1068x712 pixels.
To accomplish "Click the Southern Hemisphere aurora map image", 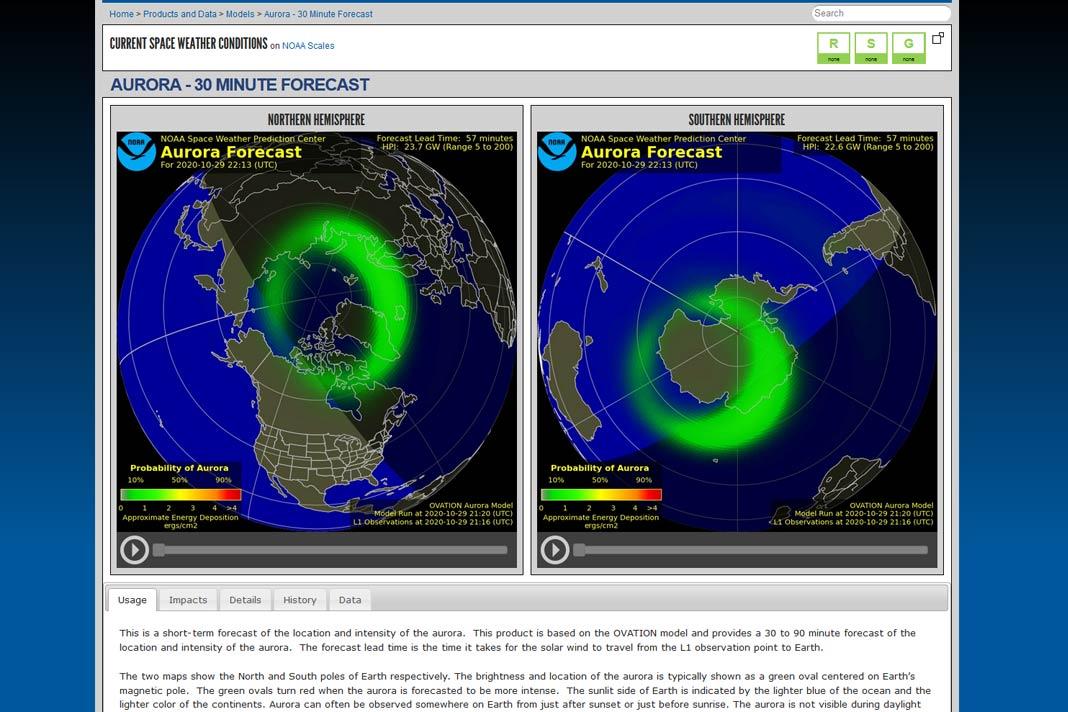I will coord(737,332).
